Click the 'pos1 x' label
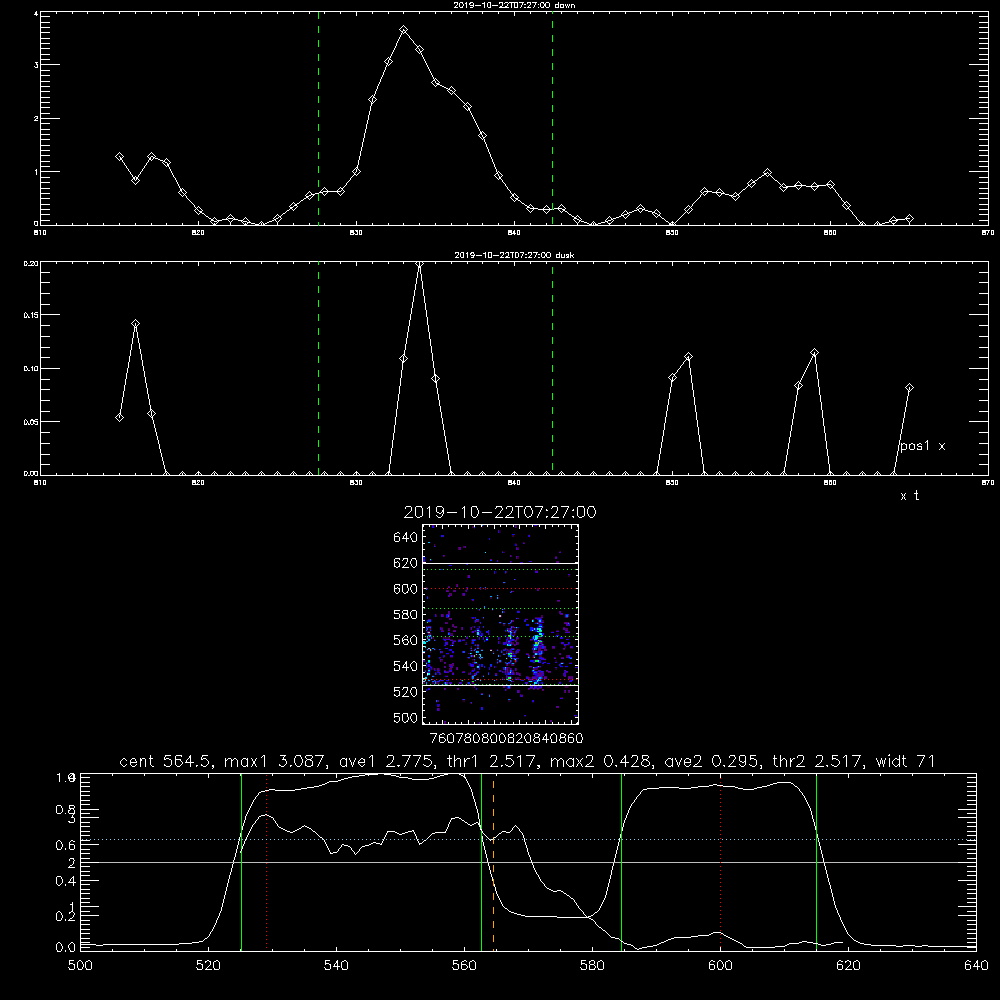 (x=922, y=446)
